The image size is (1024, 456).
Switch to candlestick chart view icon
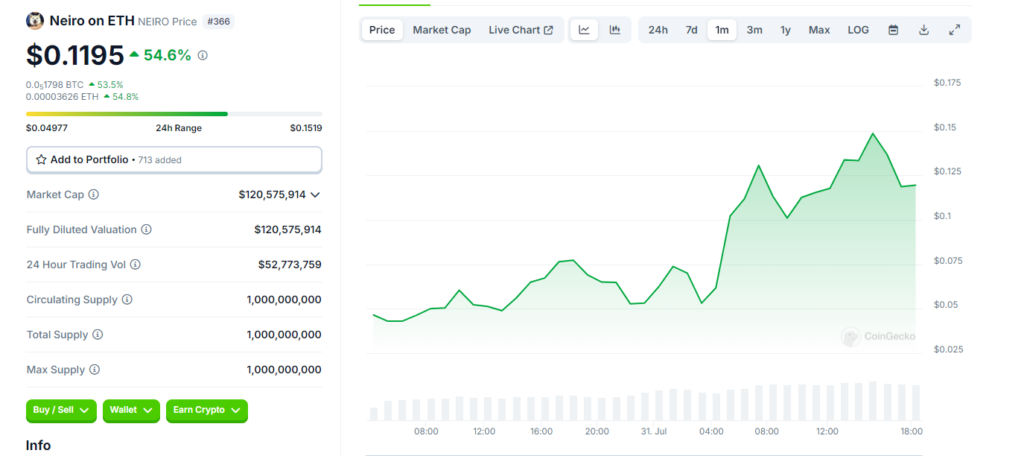[615, 30]
